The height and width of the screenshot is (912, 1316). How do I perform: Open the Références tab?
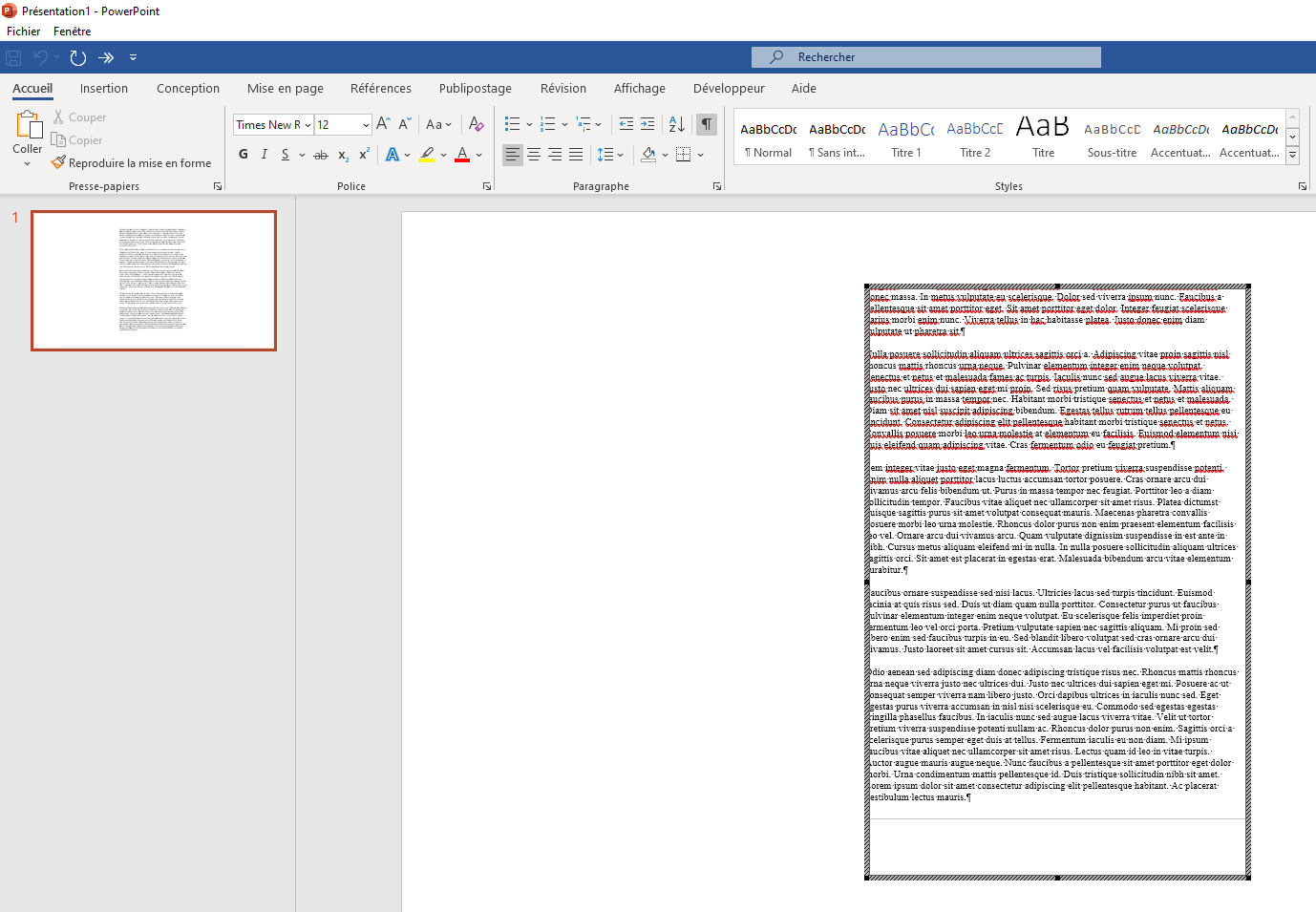coord(381,88)
